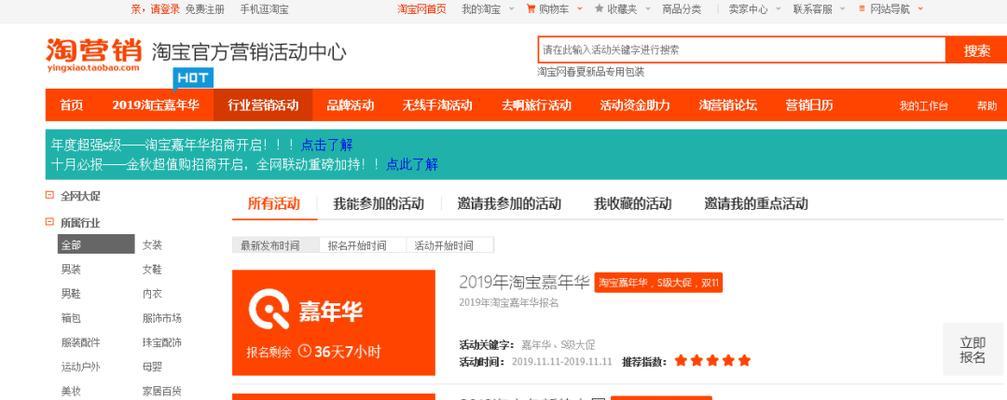The width and height of the screenshot is (1007, 400).
Task: Filter by 运动户外 industry
Action: (81, 367)
